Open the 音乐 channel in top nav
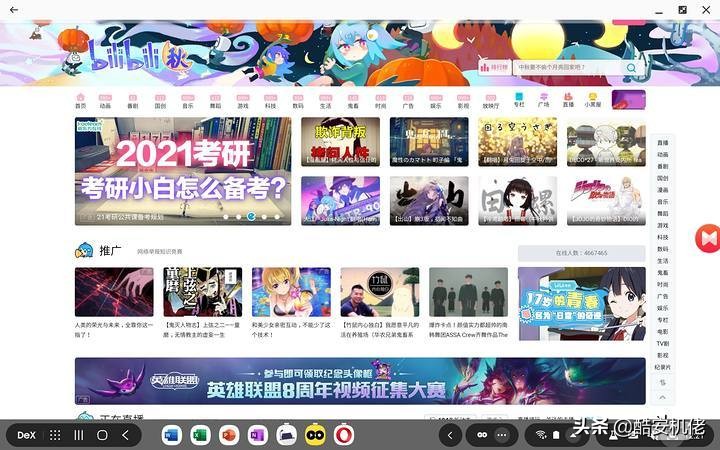The width and height of the screenshot is (720, 450). [188, 101]
